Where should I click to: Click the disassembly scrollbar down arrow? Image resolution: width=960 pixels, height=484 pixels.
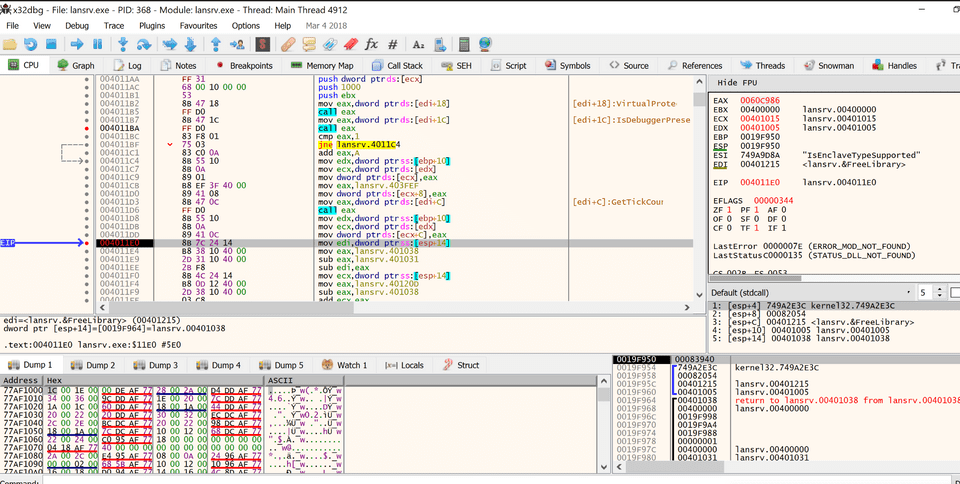[x=699, y=295]
